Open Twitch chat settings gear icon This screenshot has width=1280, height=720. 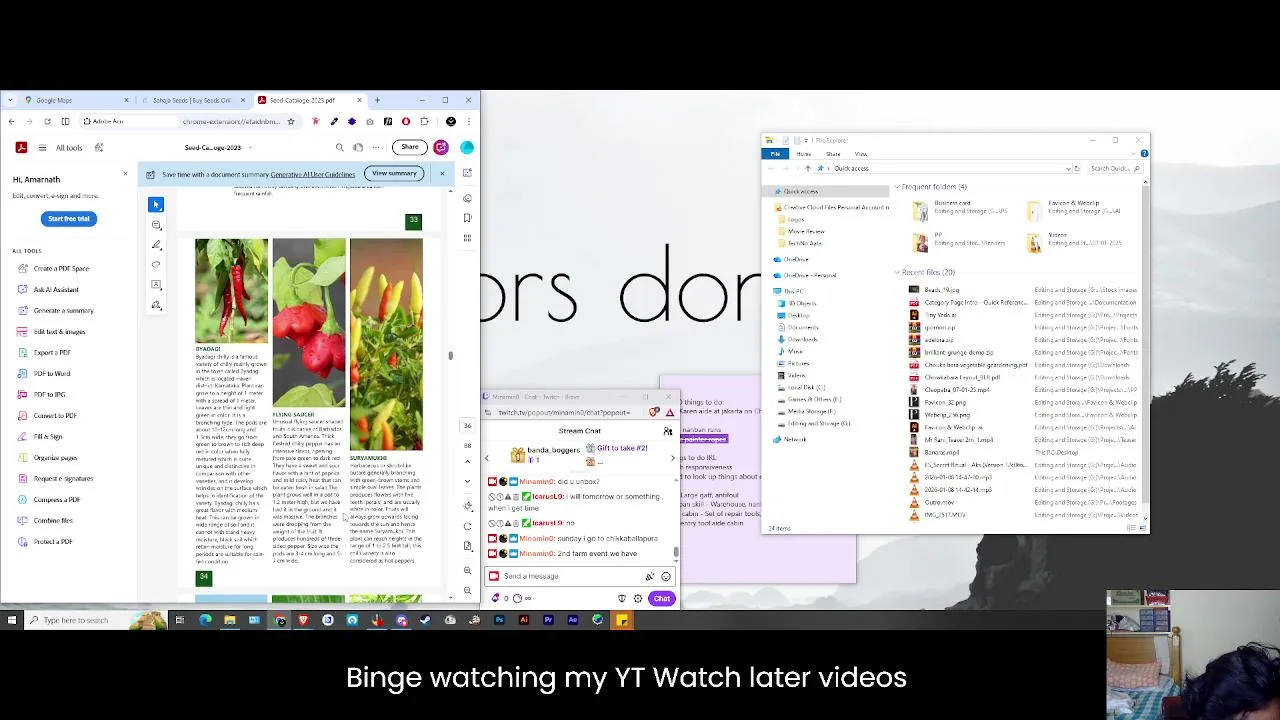pyautogui.click(x=638, y=599)
